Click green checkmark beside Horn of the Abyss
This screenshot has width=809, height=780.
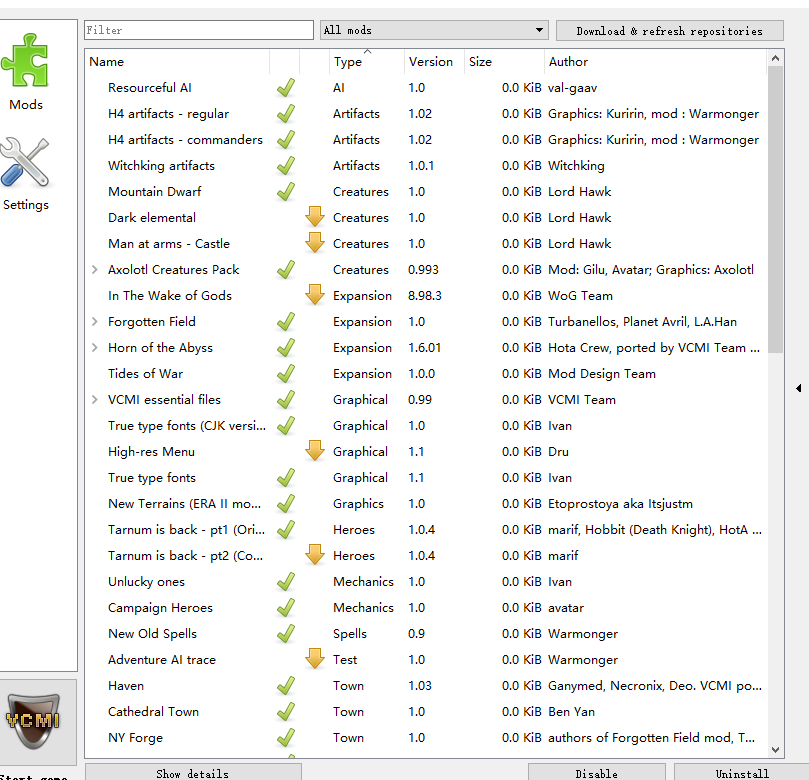(x=286, y=347)
